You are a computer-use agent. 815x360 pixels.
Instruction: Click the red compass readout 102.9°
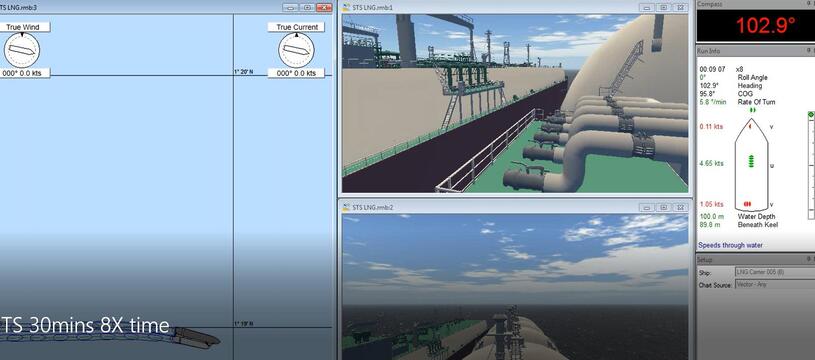(766, 25)
